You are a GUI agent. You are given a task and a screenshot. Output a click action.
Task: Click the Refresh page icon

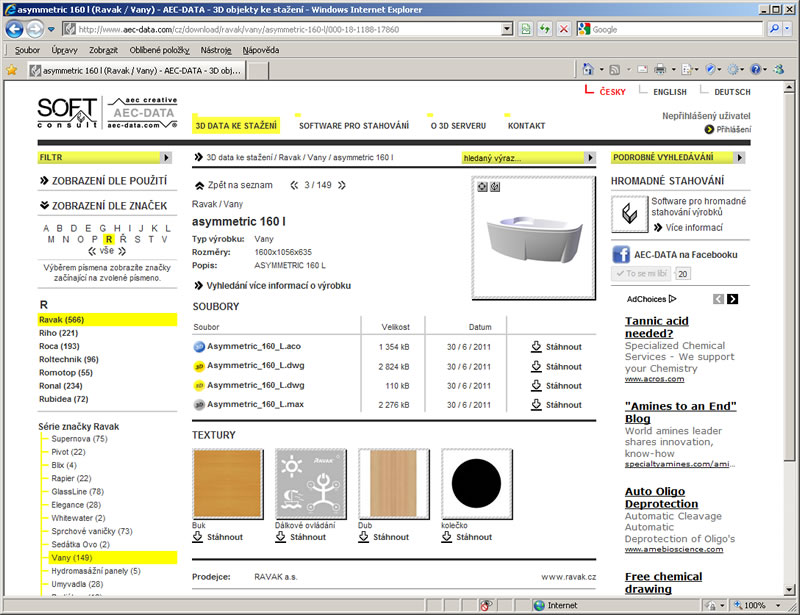point(544,29)
